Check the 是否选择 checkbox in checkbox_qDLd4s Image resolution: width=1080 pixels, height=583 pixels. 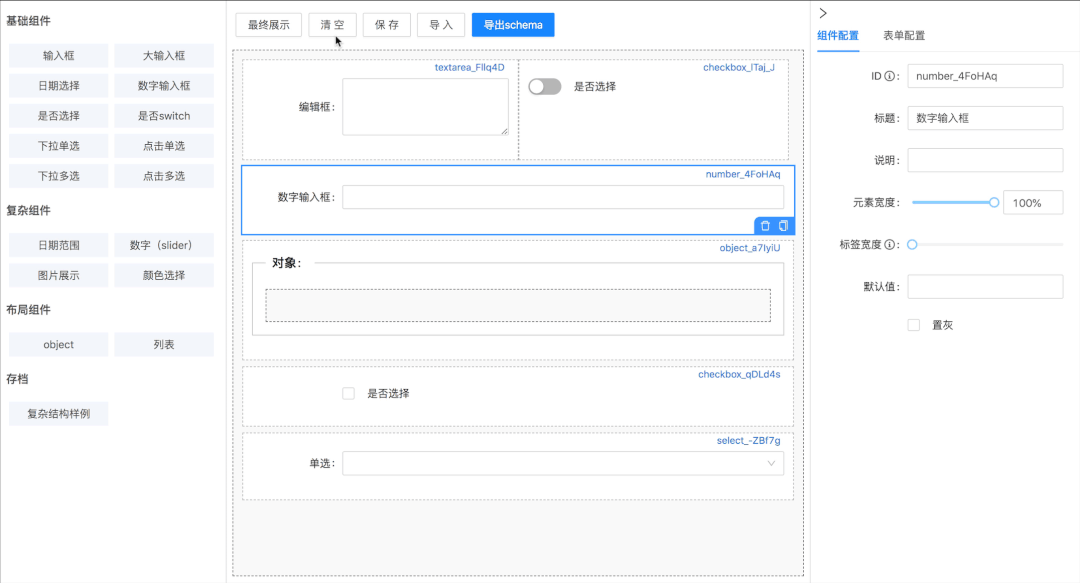[x=347, y=393]
